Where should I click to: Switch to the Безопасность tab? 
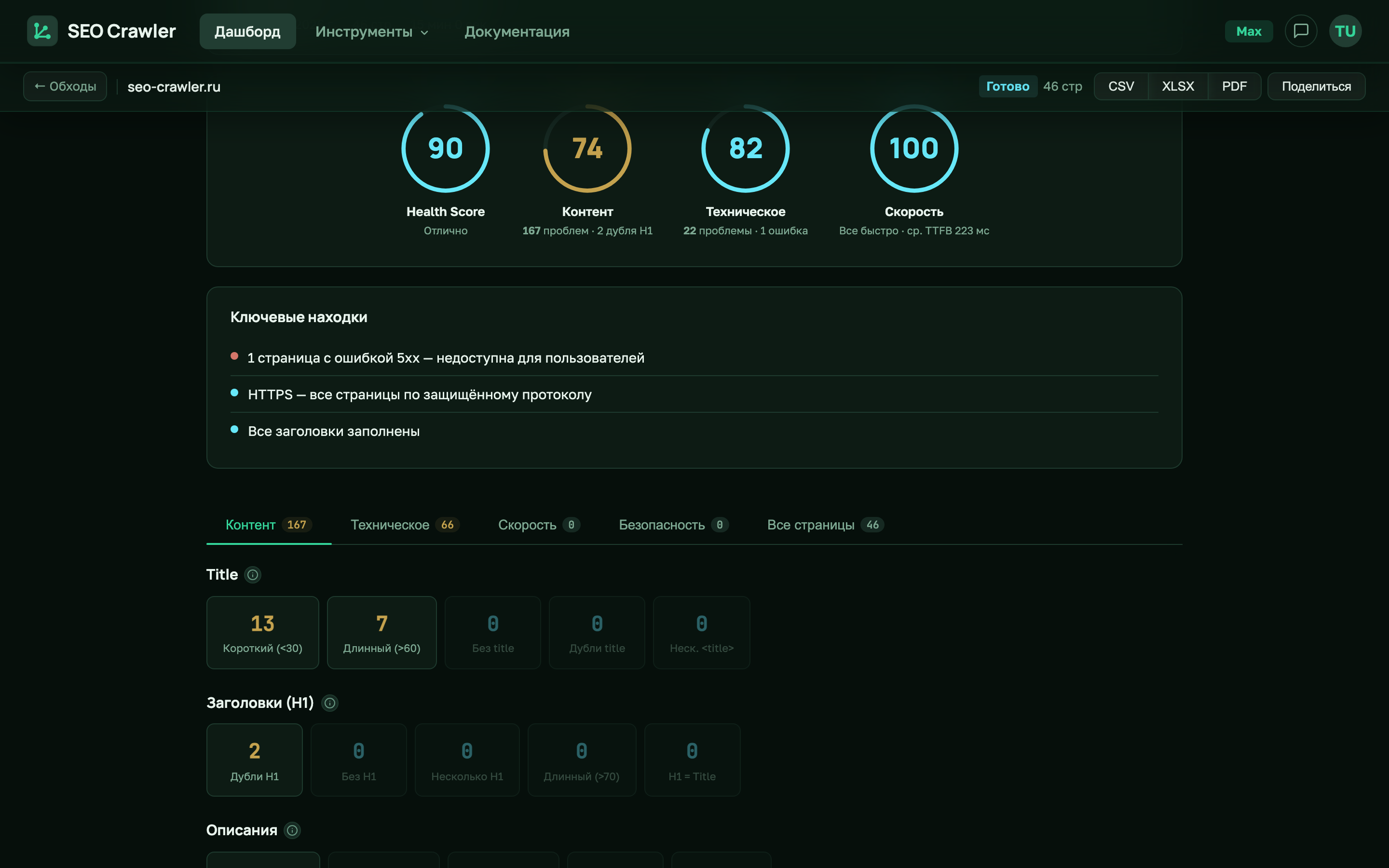674,525
